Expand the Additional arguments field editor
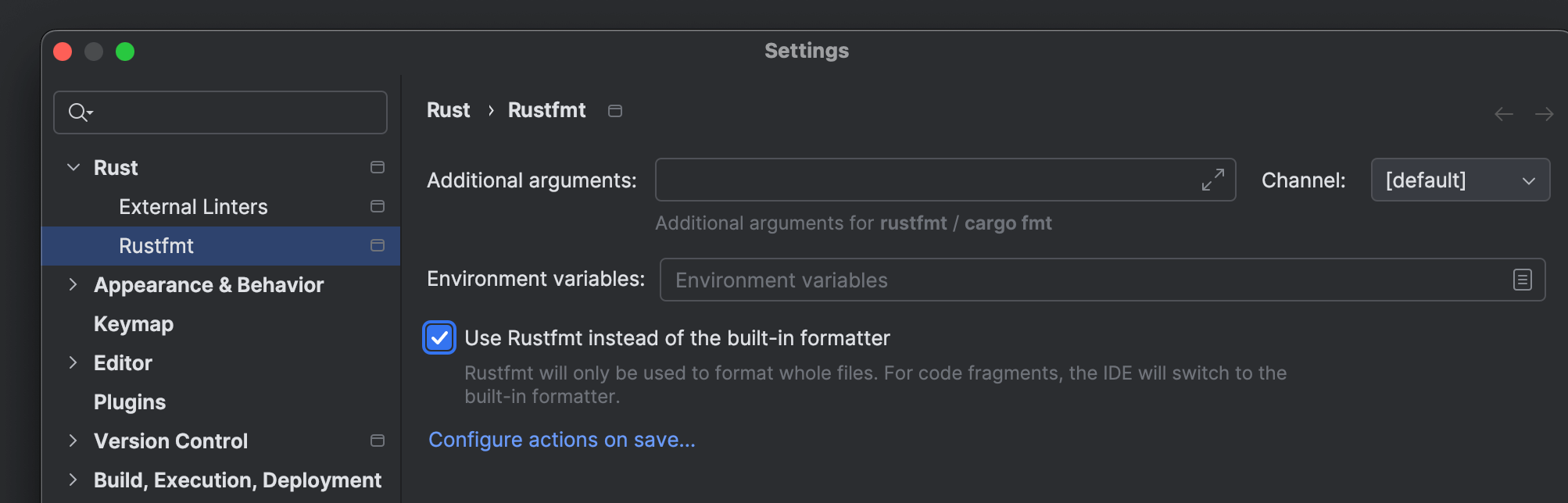 tap(1212, 180)
